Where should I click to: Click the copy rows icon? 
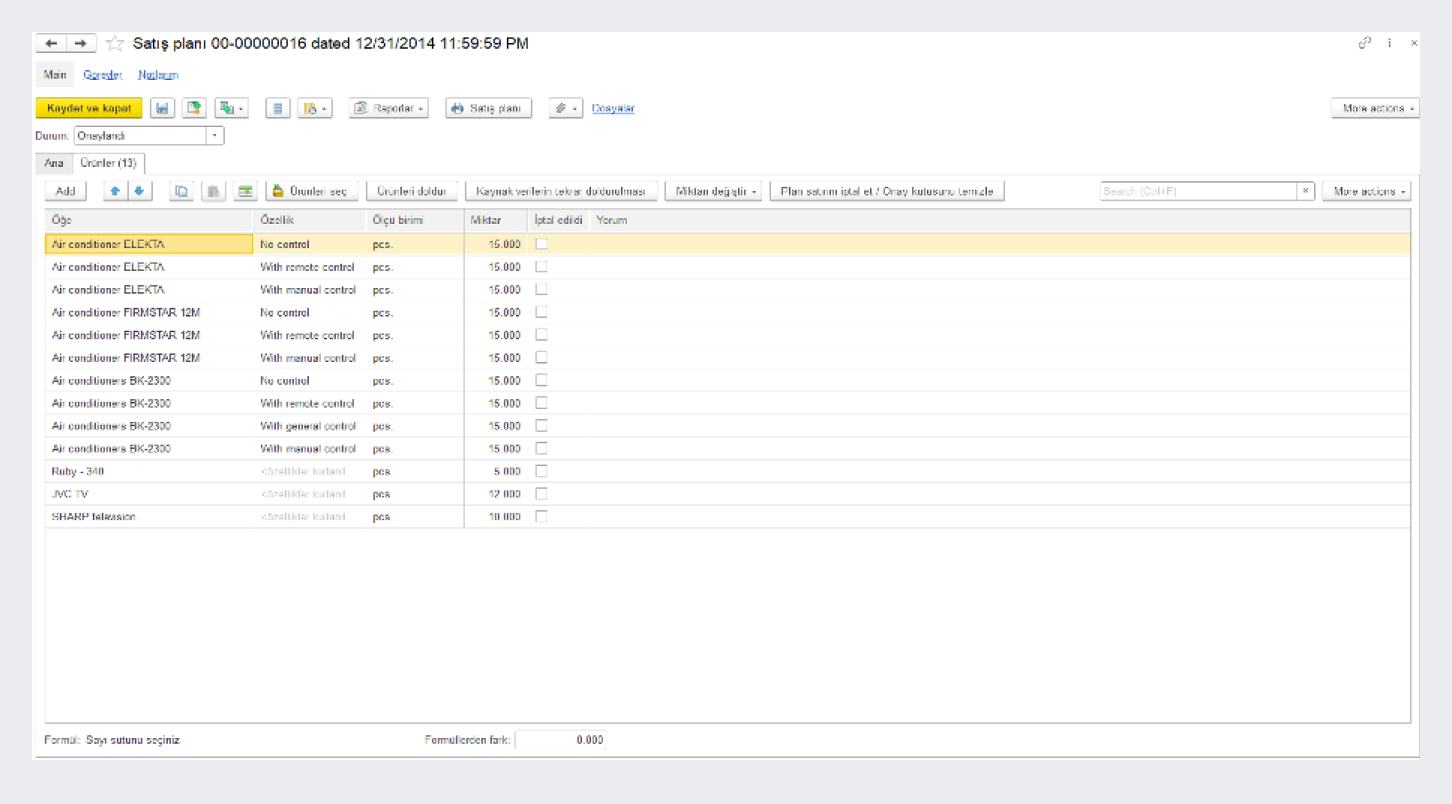(x=181, y=191)
